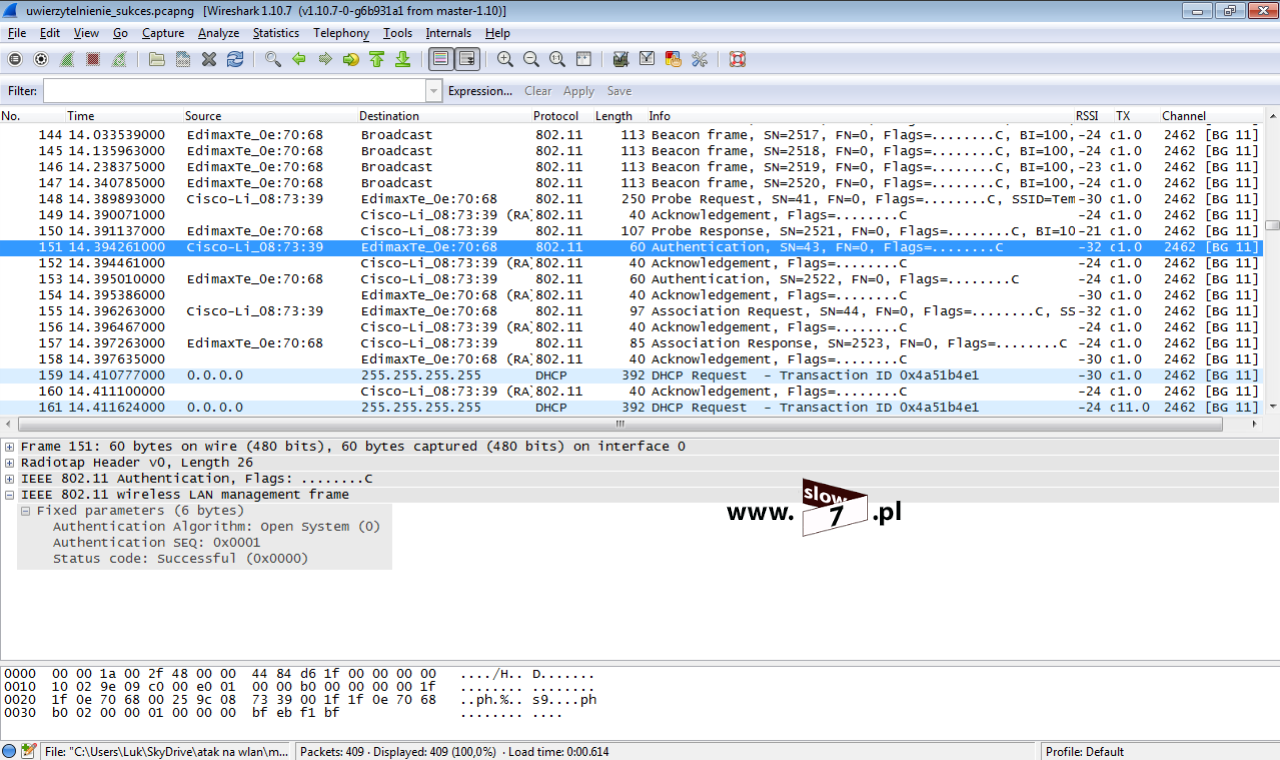Open the Statistics menu

pos(275,33)
